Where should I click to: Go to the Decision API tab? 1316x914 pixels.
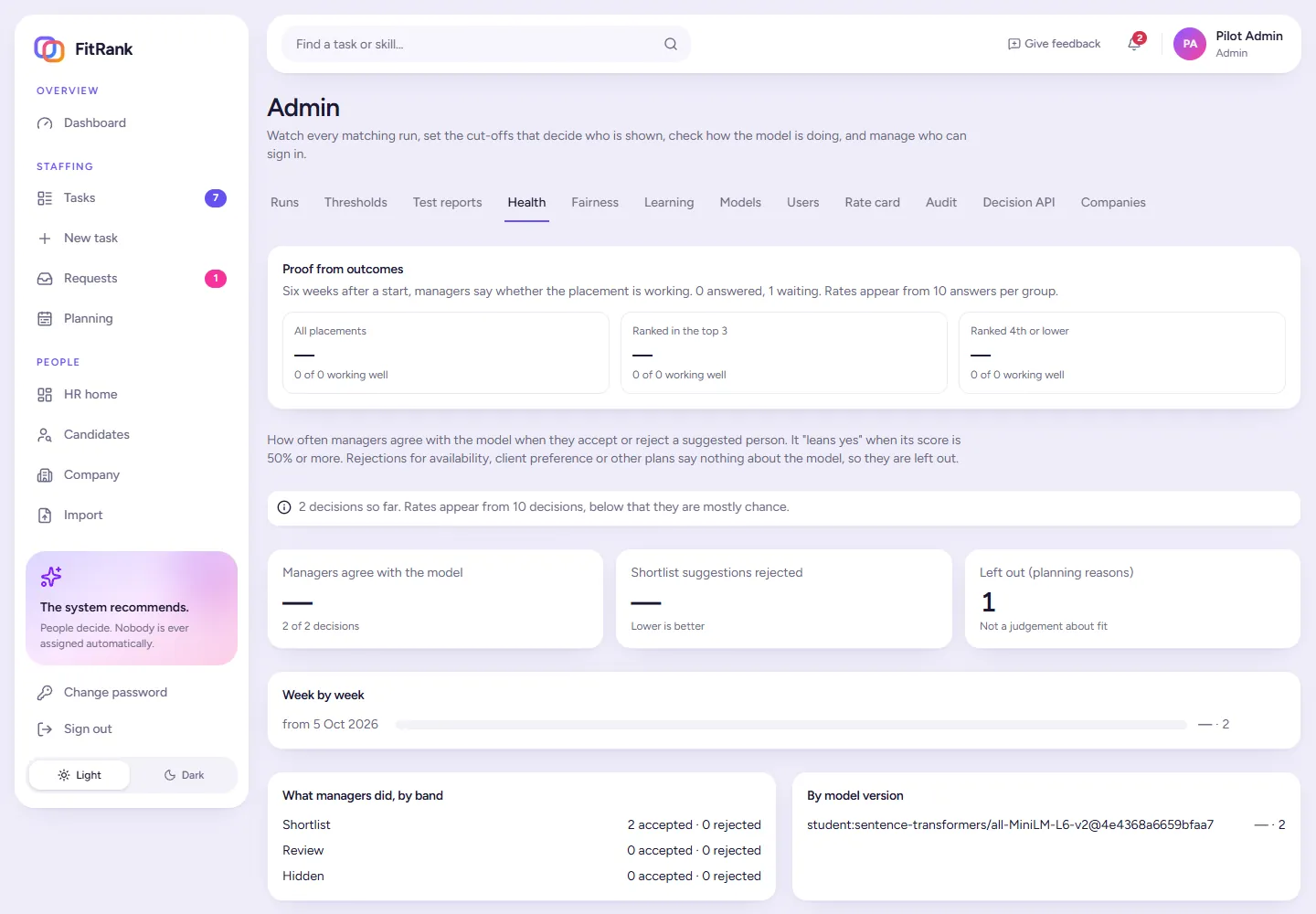(1019, 203)
